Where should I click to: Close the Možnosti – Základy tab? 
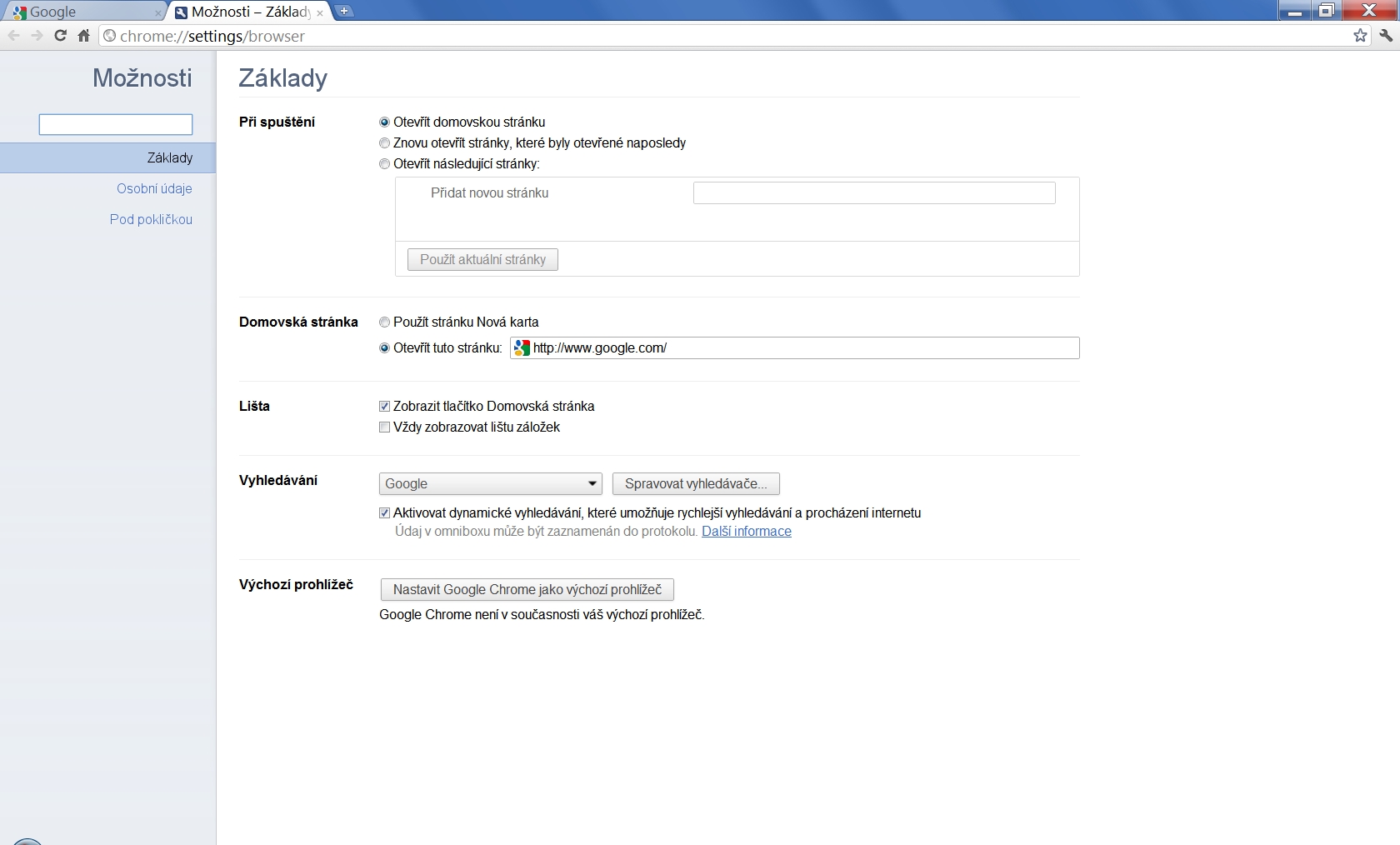320,13
